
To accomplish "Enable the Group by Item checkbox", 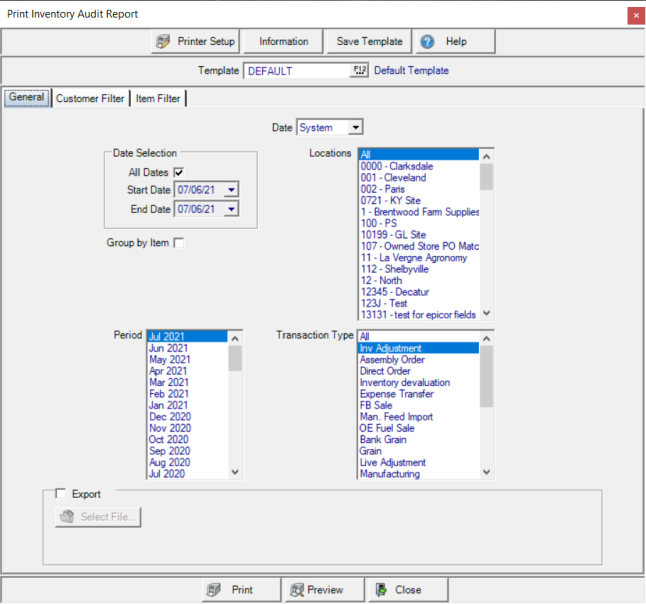I will pos(179,242).
